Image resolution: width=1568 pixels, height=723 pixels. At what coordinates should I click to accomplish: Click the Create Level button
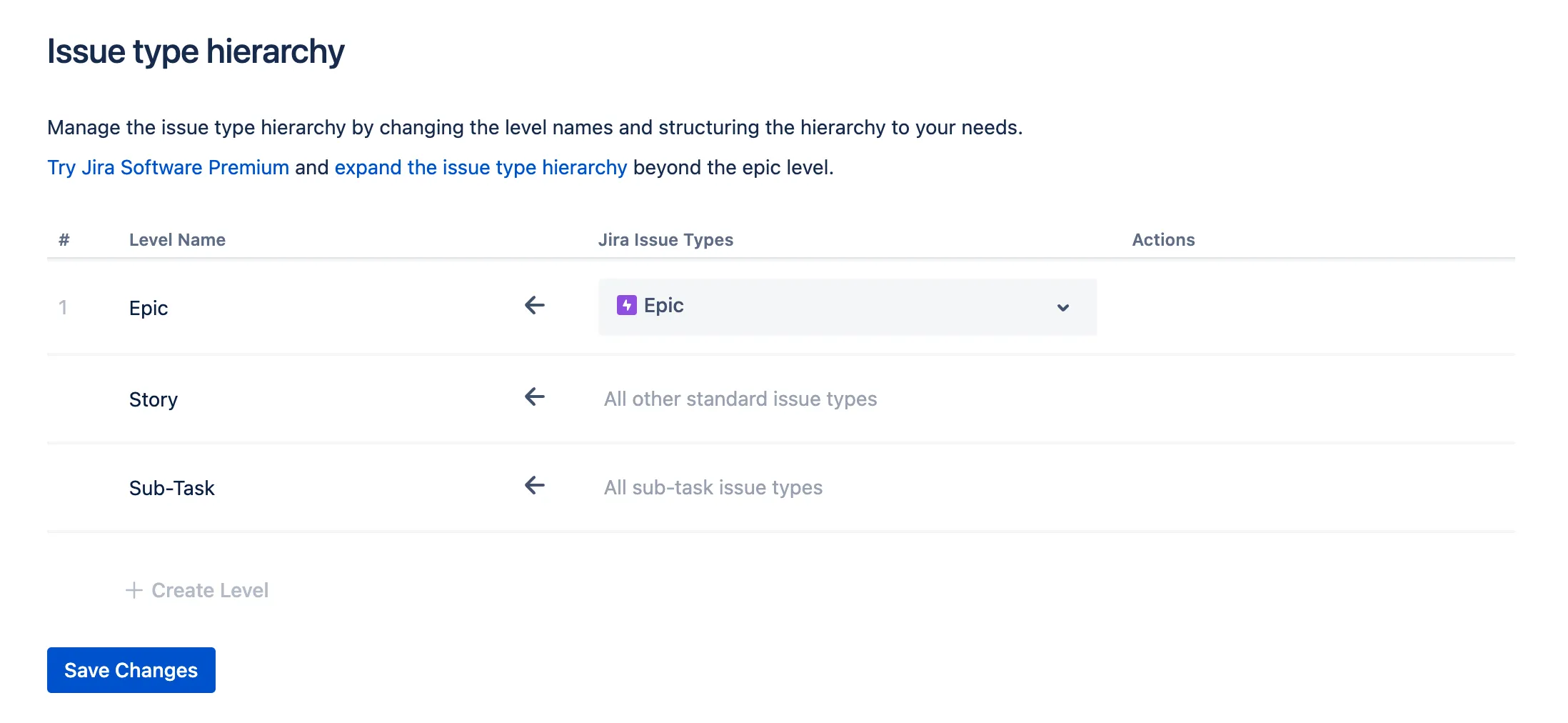(197, 590)
